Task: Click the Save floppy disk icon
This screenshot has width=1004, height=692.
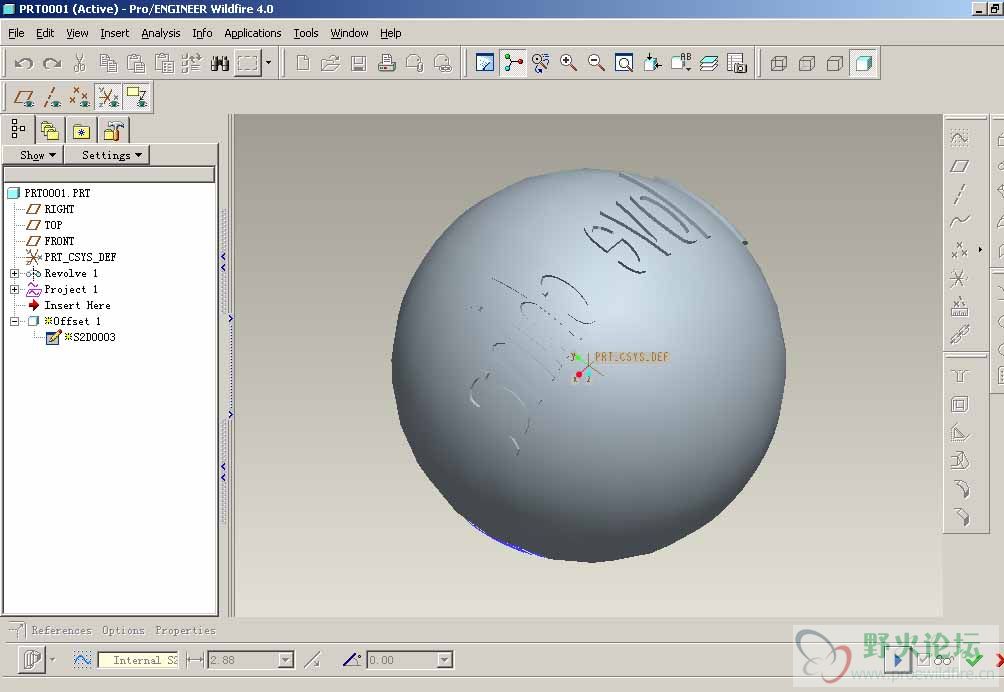Action: click(359, 63)
